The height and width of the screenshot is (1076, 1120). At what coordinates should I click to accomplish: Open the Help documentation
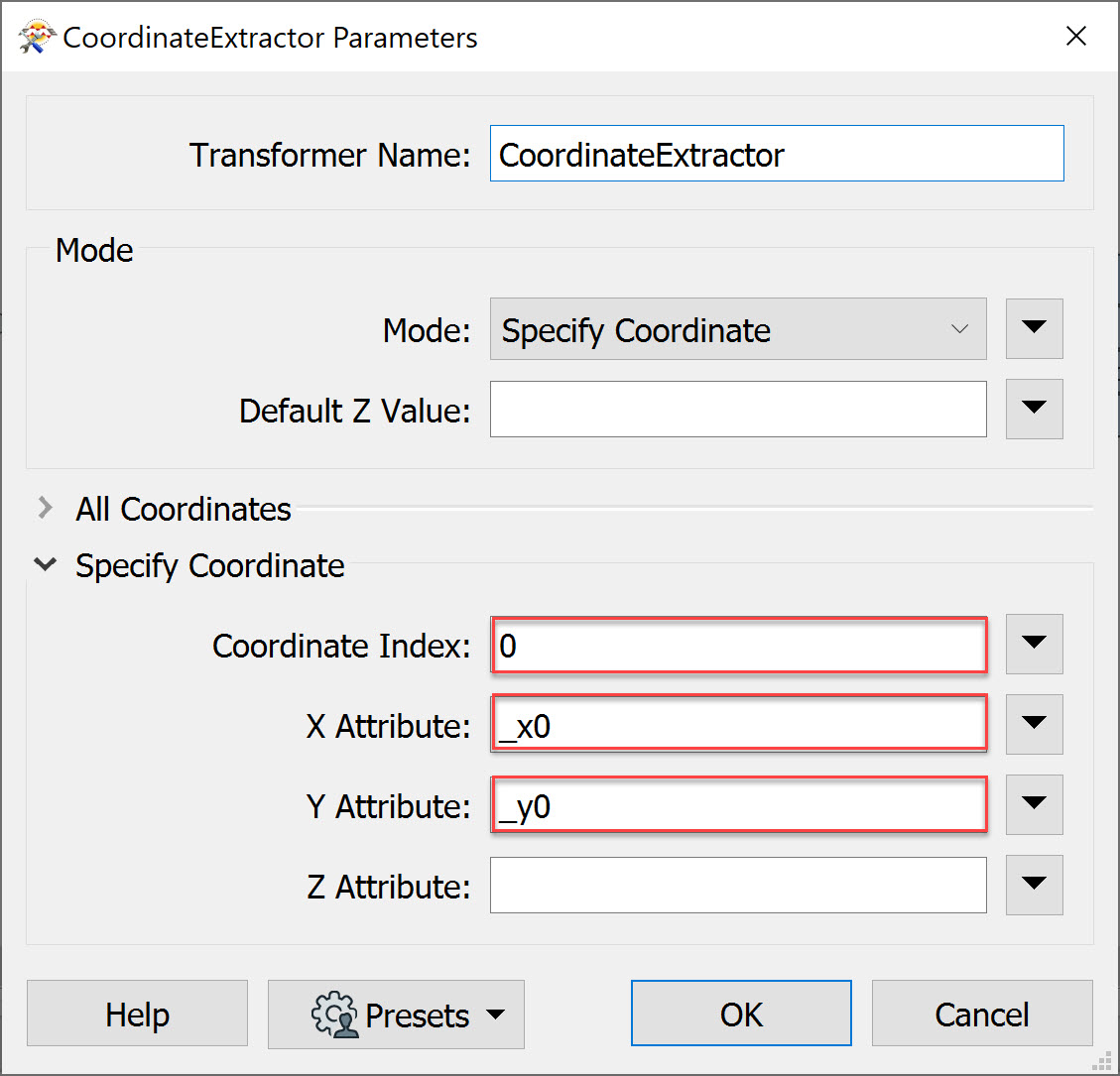pos(137,1013)
